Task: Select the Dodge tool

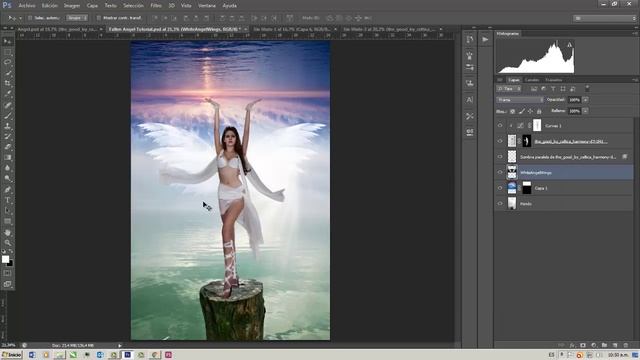Action: pyautogui.click(x=7, y=178)
